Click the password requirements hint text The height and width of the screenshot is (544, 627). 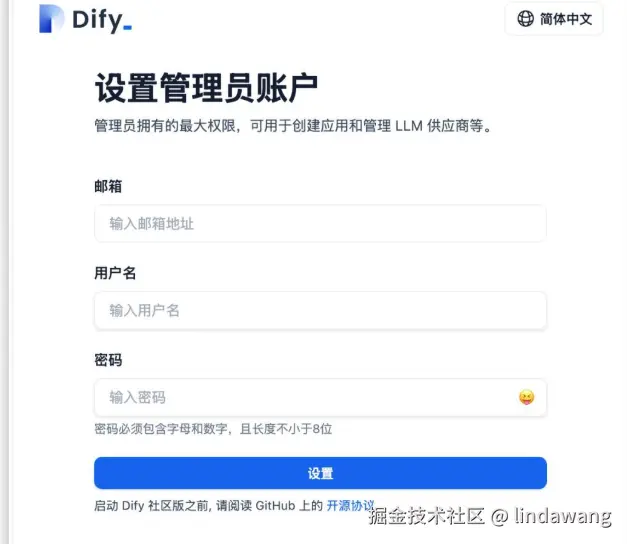(213, 429)
